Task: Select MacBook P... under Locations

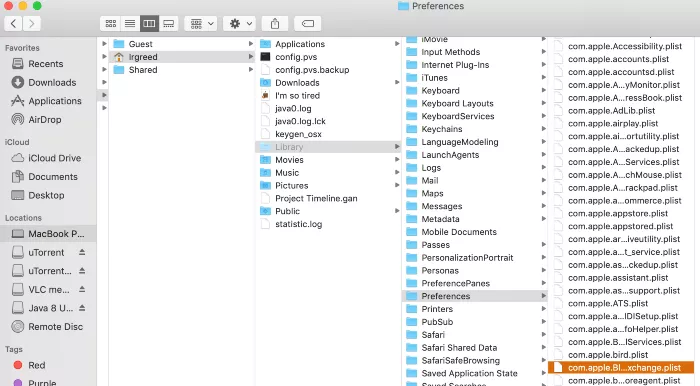Action: tap(48, 234)
